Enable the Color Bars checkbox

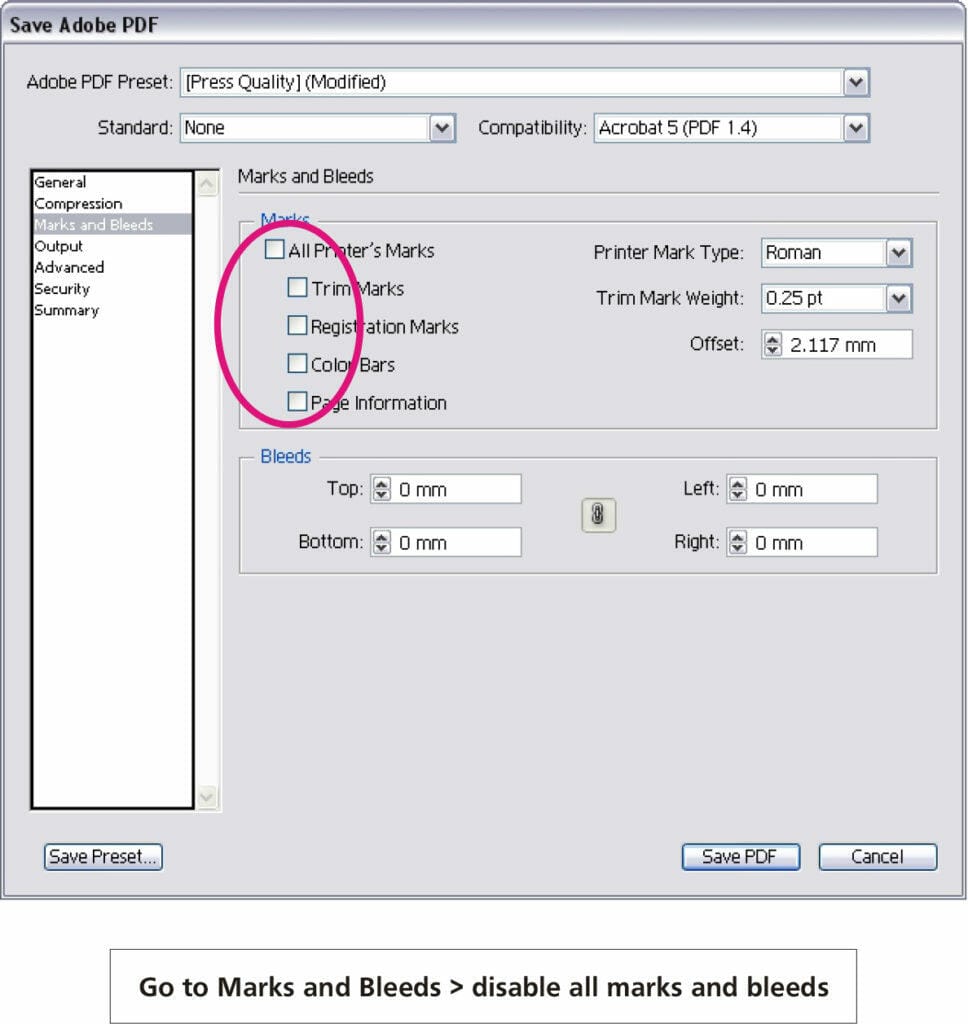297,363
